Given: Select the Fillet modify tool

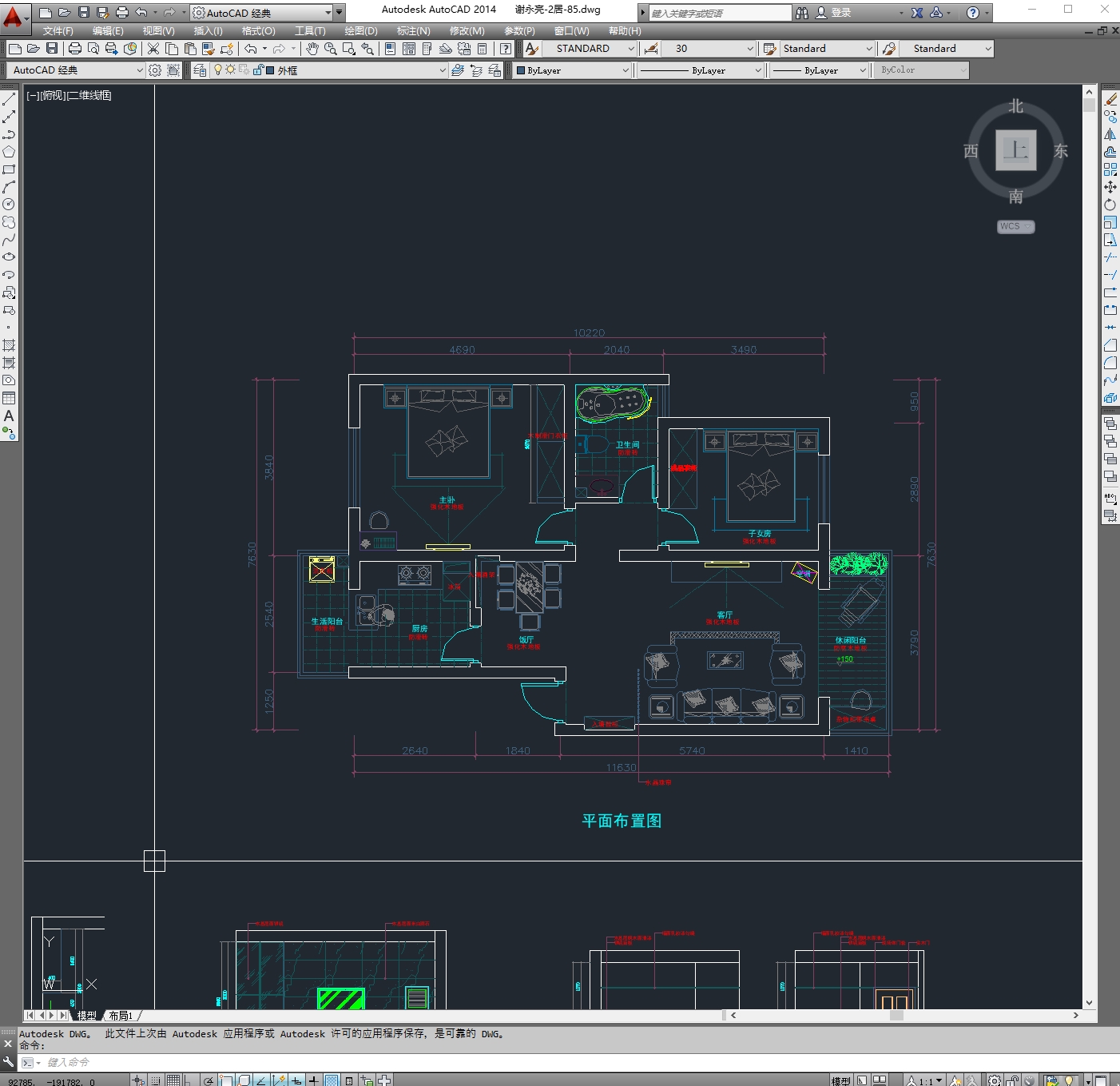Looking at the screenshot, I should point(1110,363).
